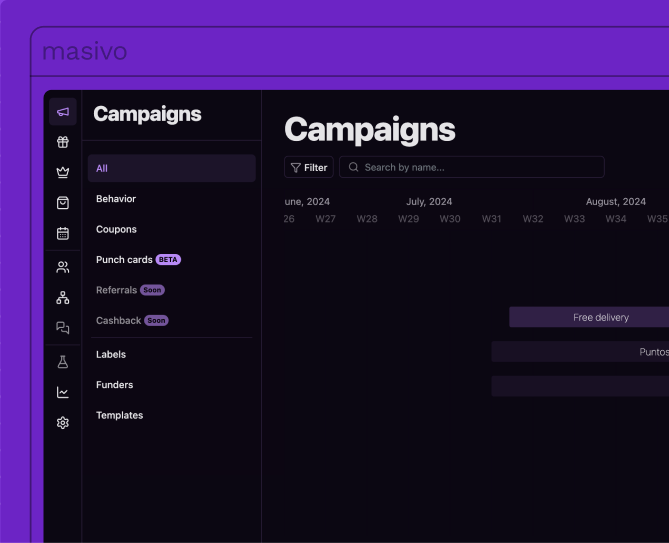
Task: Open the megaphone Campaigns sidebar icon
Action: click(63, 112)
